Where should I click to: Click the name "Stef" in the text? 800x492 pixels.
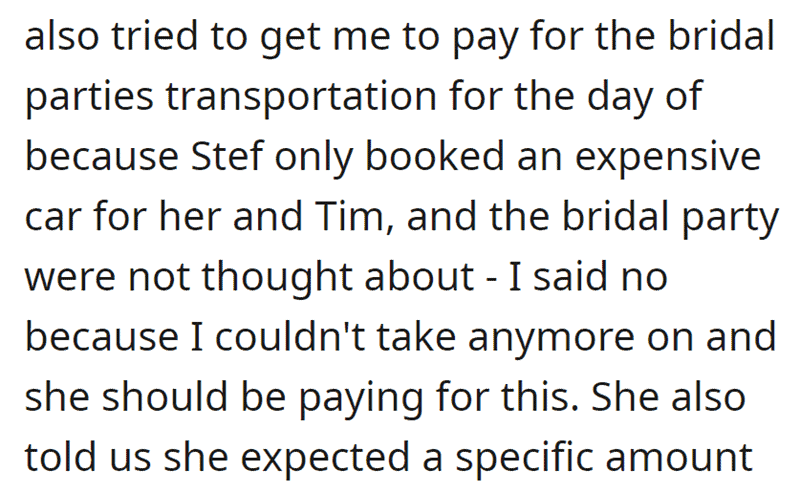(x=227, y=156)
